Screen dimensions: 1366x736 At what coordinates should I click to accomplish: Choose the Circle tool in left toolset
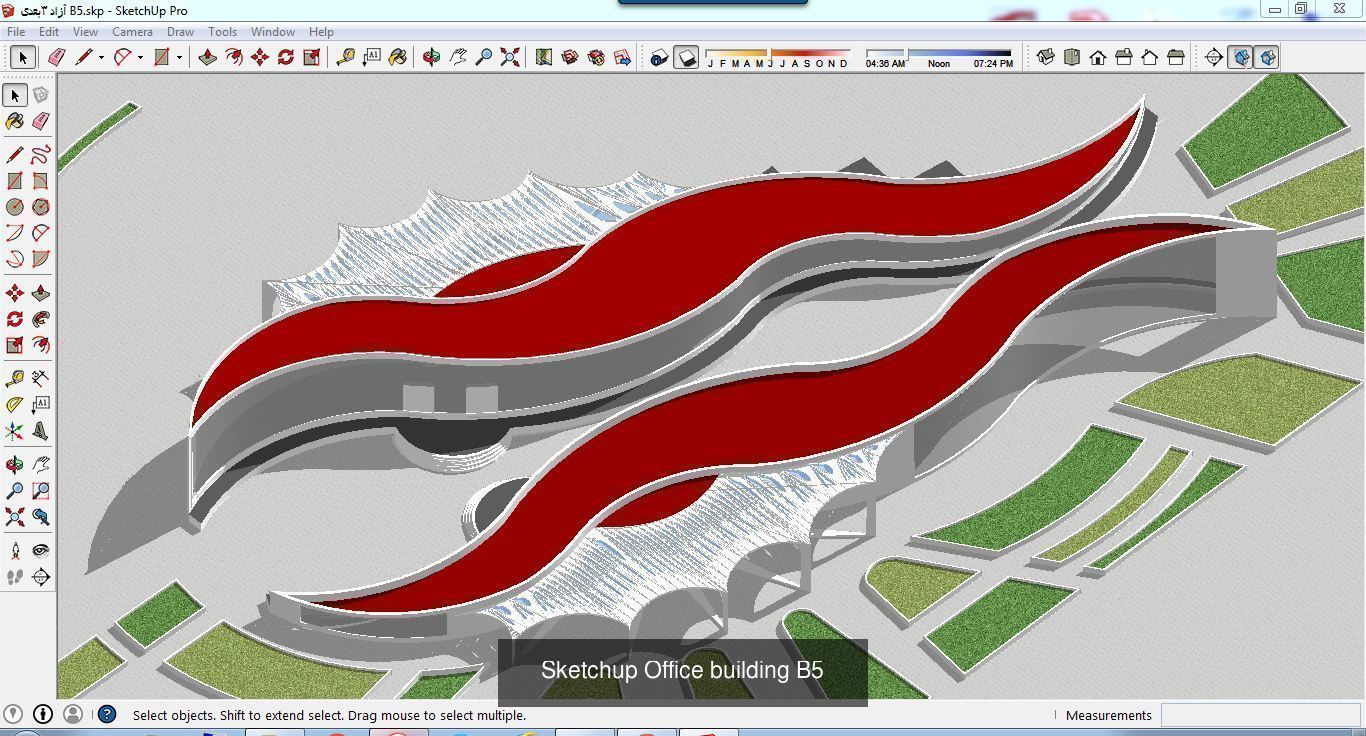pos(15,207)
